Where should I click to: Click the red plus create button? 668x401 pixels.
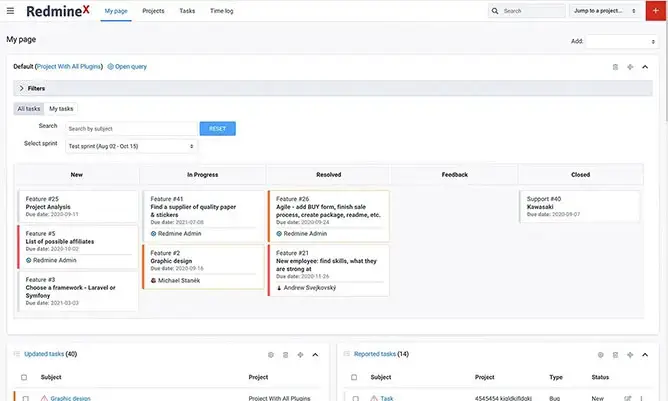656,11
